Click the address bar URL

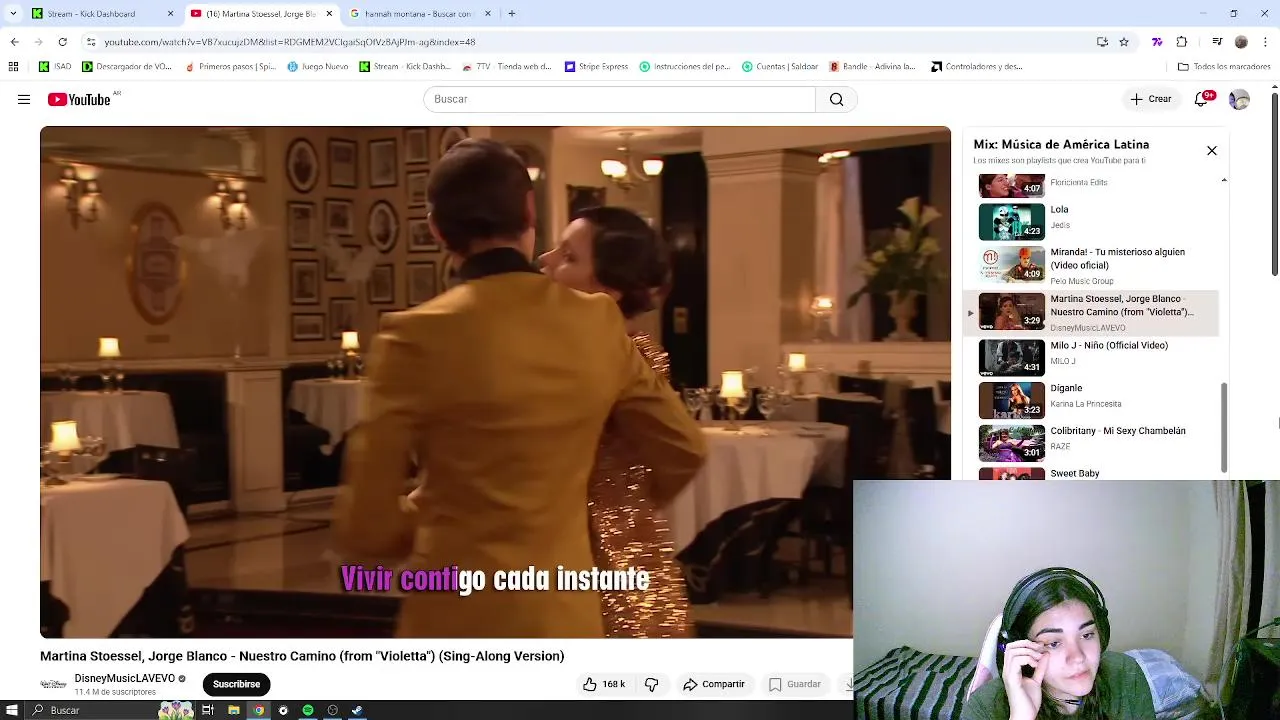(x=290, y=42)
